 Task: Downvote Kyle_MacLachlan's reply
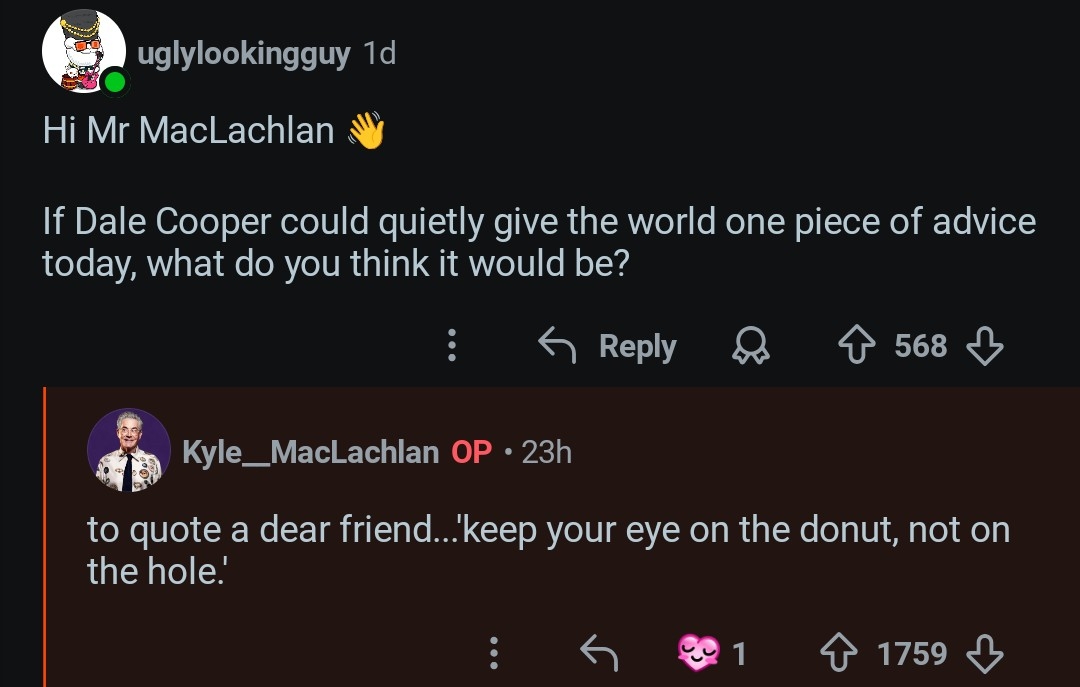[x=984, y=654]
